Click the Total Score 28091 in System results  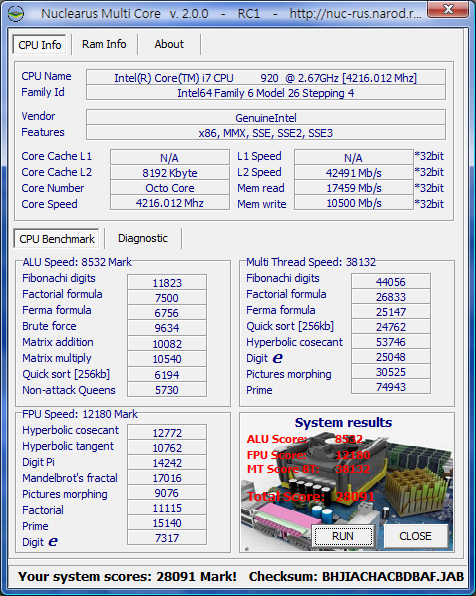355,496
